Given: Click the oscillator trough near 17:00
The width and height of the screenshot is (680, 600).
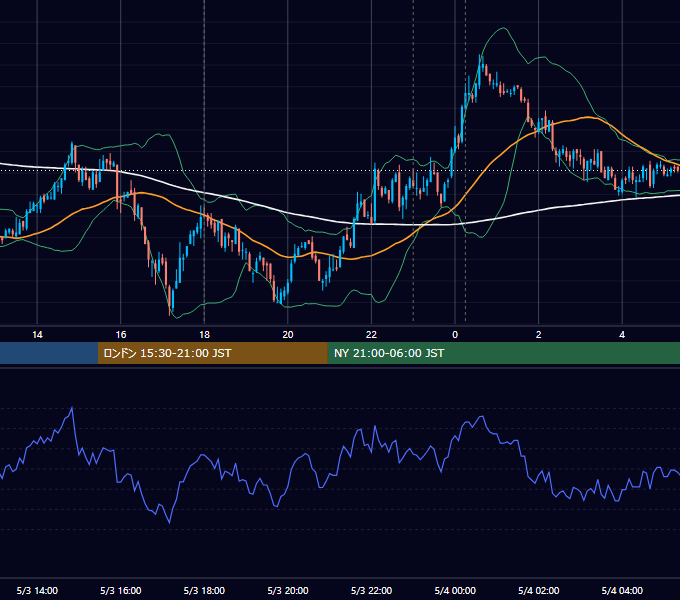Looking at the screenshot, I should point(169,521).
